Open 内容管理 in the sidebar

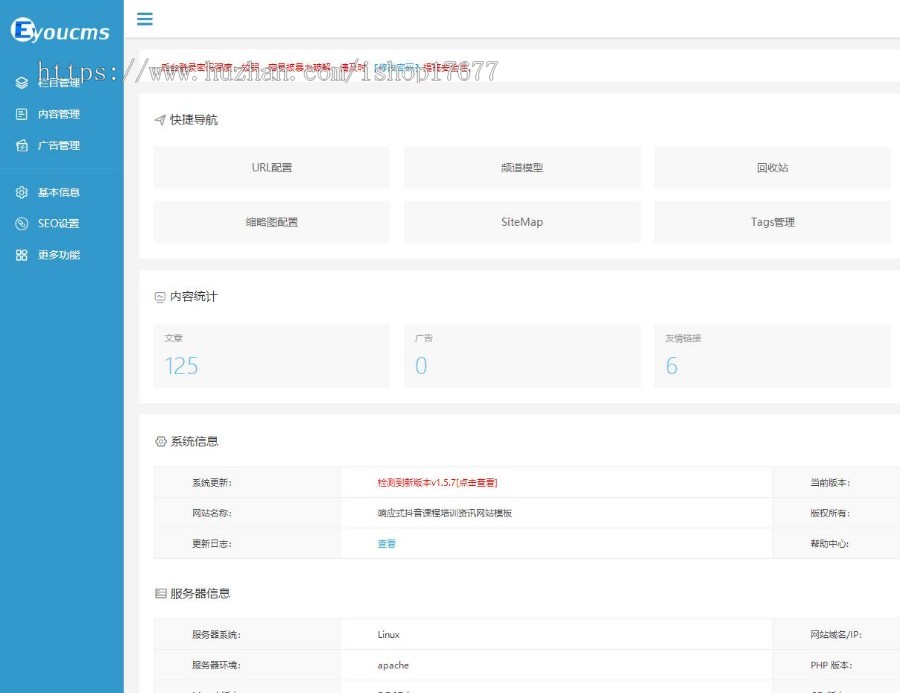point(61,114)
